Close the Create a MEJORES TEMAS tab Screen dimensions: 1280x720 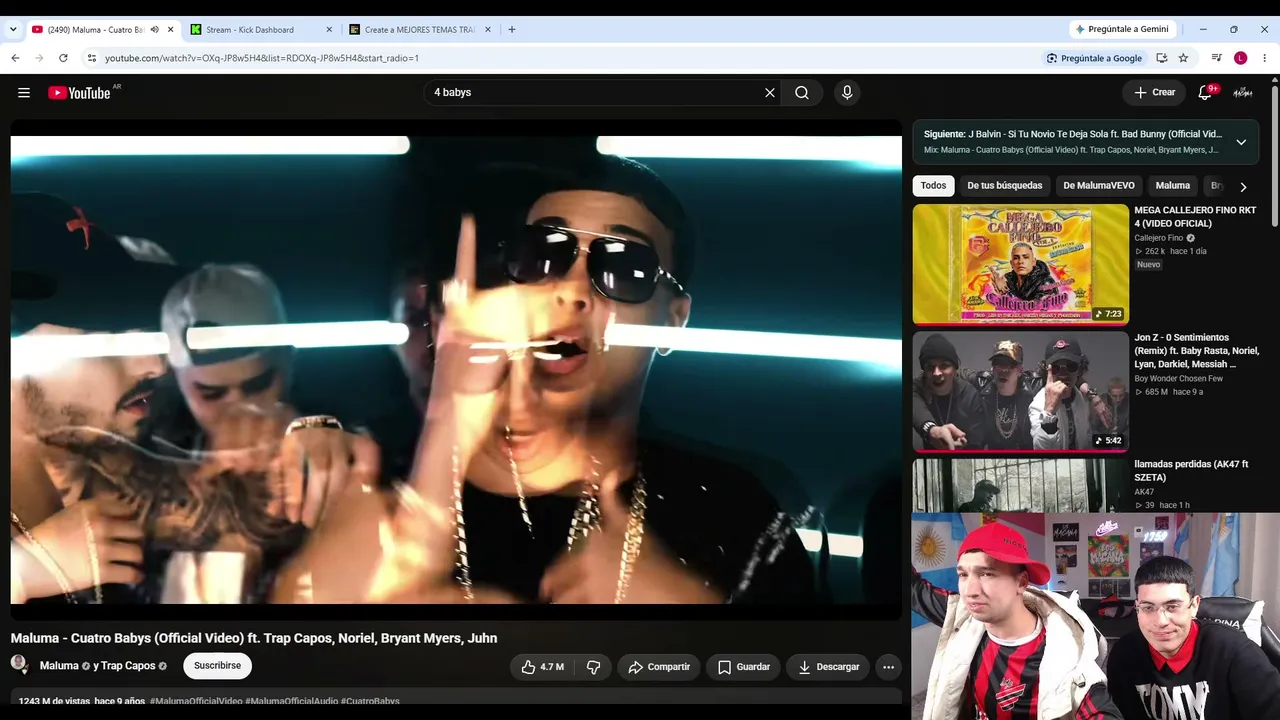[x=488, y=30]
